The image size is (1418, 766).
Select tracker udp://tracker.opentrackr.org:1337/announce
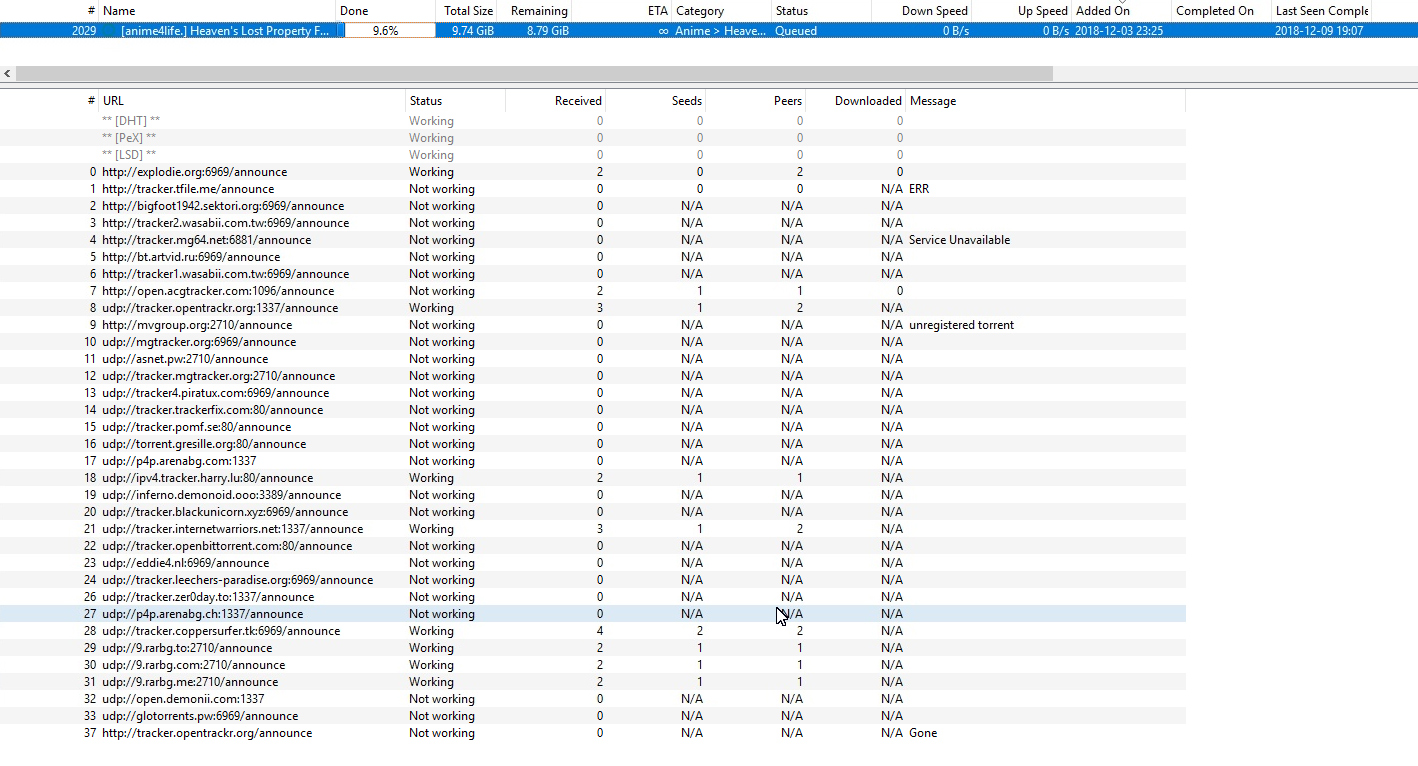(x=593, y=308)
